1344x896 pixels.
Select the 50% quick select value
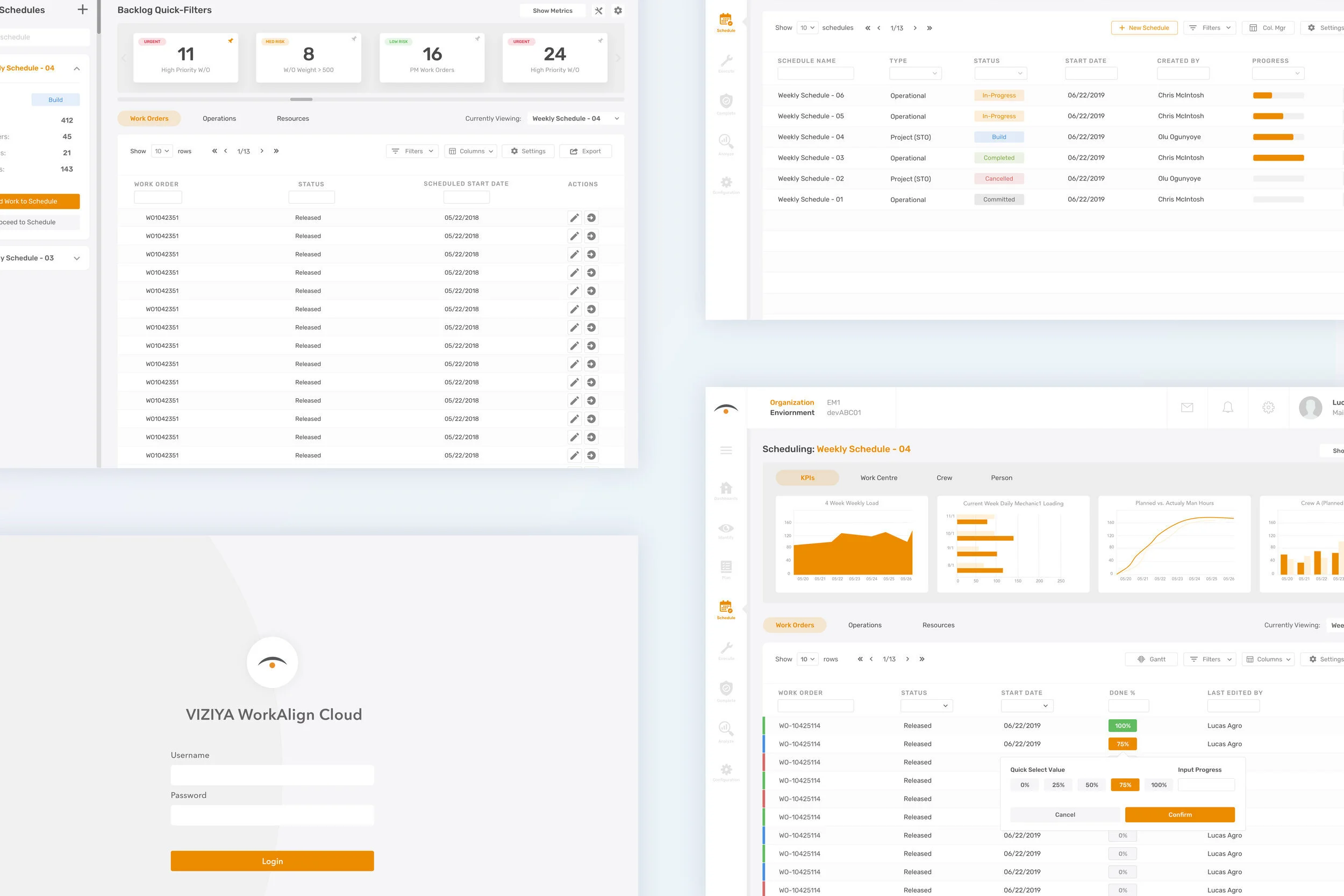pyautogui.click(x=1091, y=785)
